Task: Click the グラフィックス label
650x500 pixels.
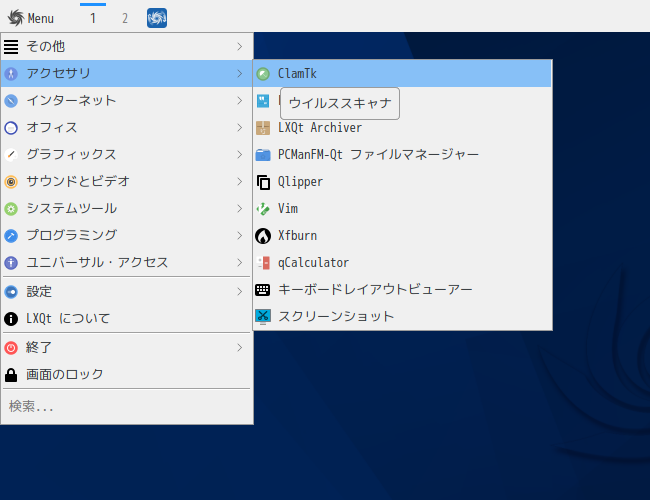Action: (x=71, y=154)
